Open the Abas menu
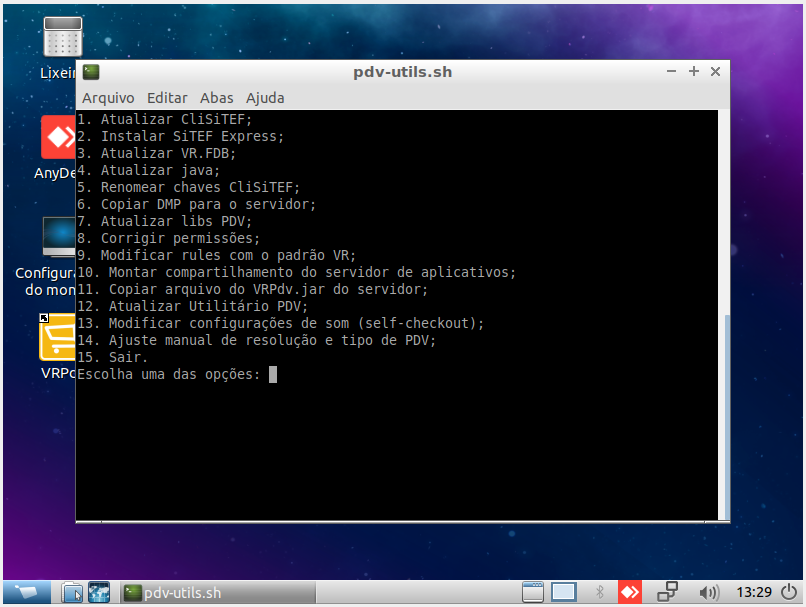 coord(216,98)
